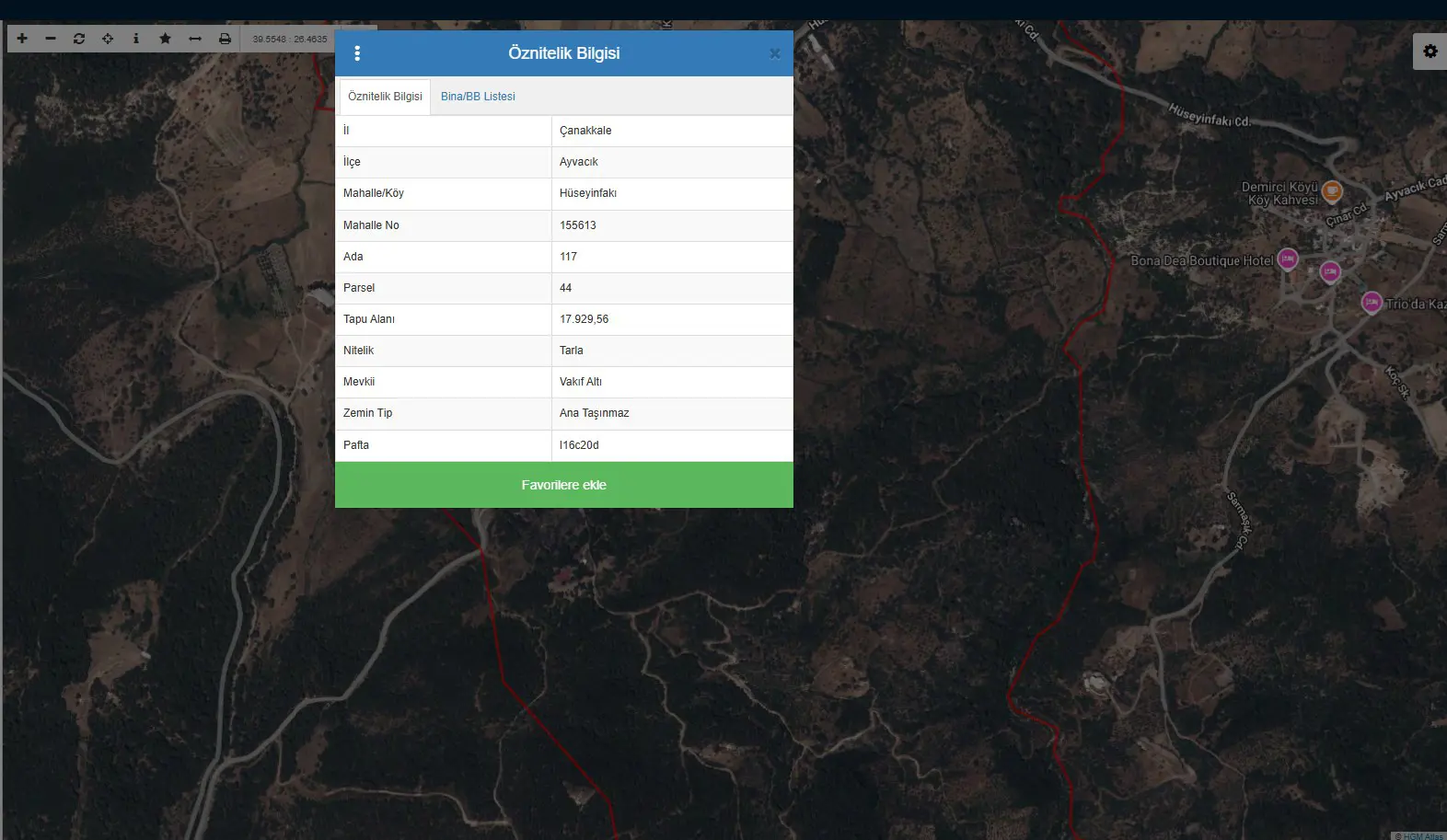Screen dimensions: 1447x840
Task: Select the measure distance tool
Action: [x=195, y=39]
